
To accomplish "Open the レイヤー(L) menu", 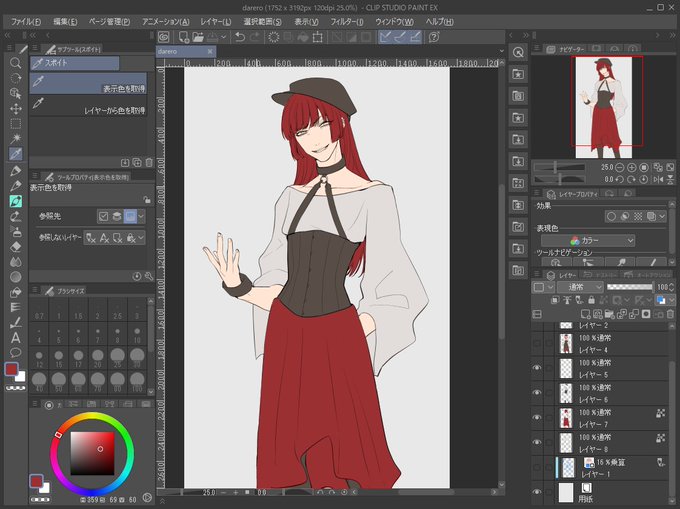I will point(216,22).
